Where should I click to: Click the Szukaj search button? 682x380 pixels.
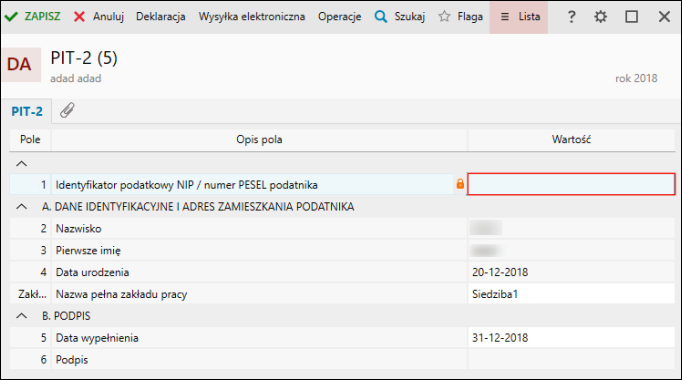400,17
